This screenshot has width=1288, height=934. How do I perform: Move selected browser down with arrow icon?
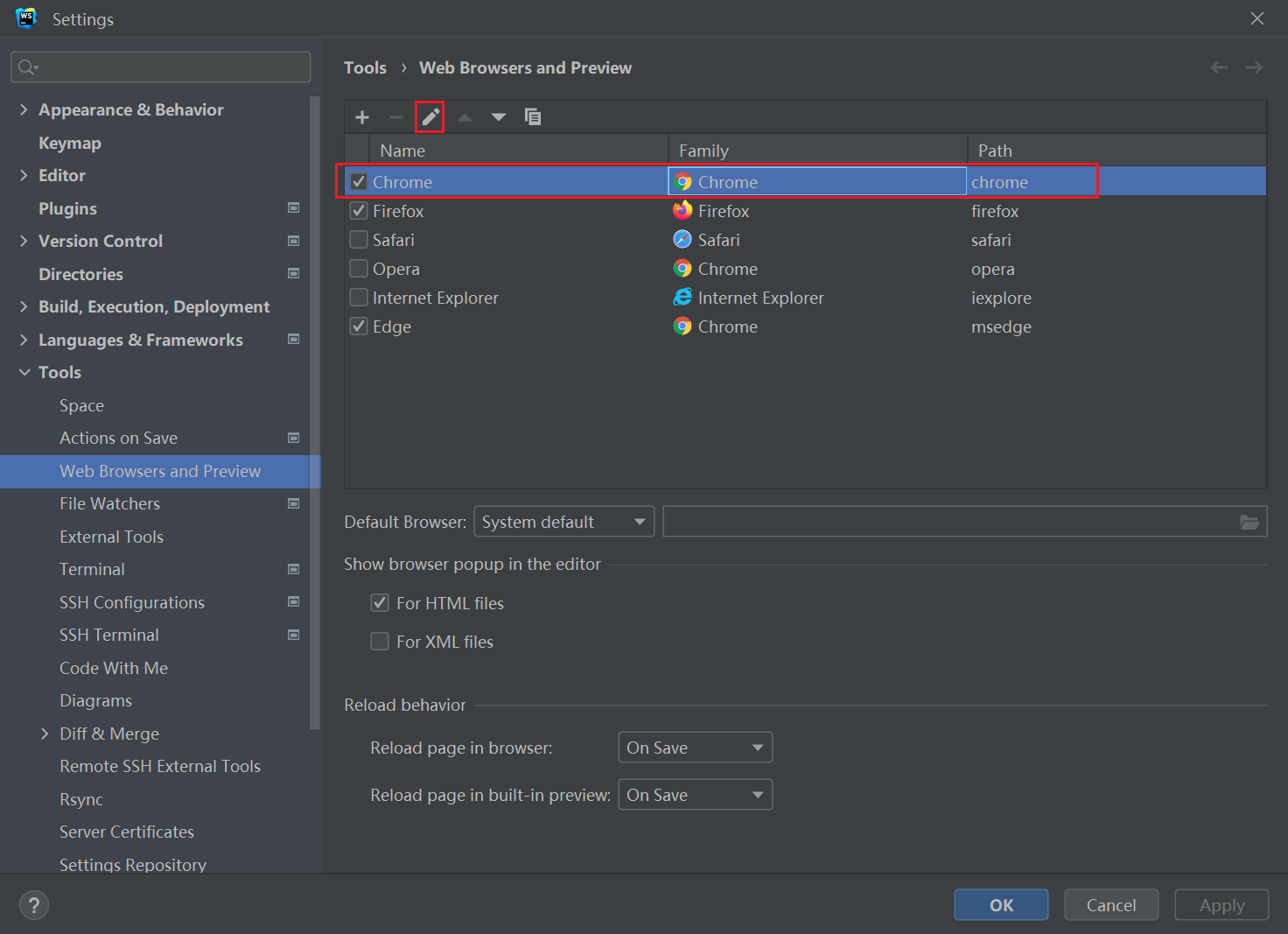[498, 117]
